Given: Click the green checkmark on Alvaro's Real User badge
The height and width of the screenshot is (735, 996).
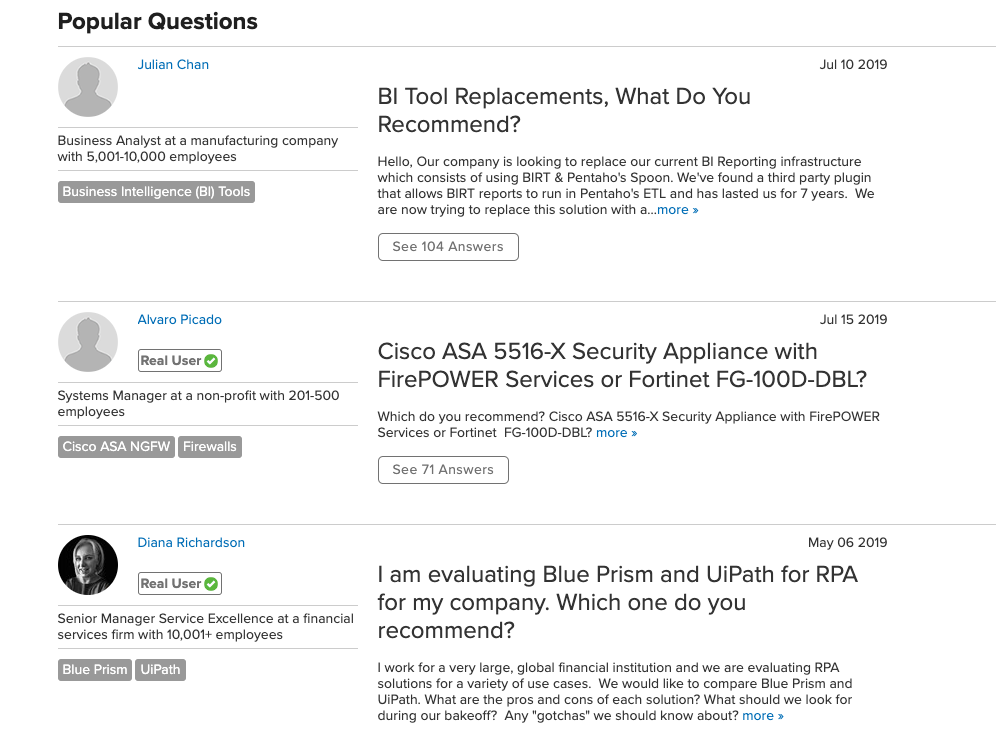Looking at the screenshot, I should (211, 361).
